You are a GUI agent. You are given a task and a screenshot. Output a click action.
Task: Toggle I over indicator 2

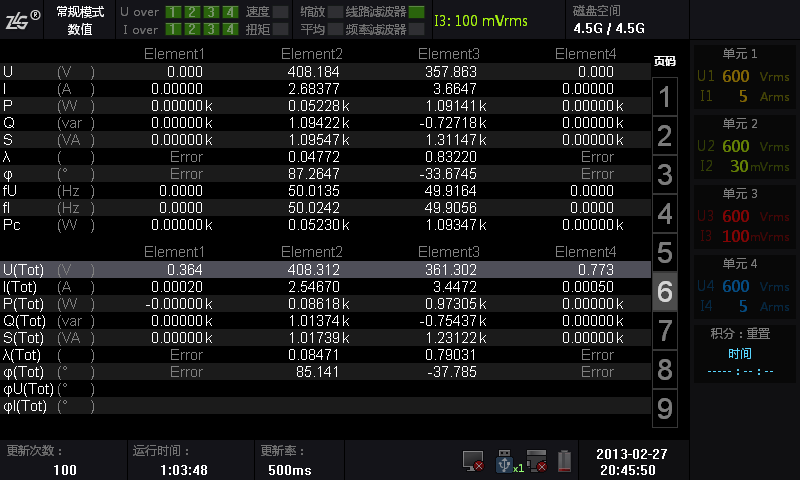pyautogui.click(x=192, y=29)
